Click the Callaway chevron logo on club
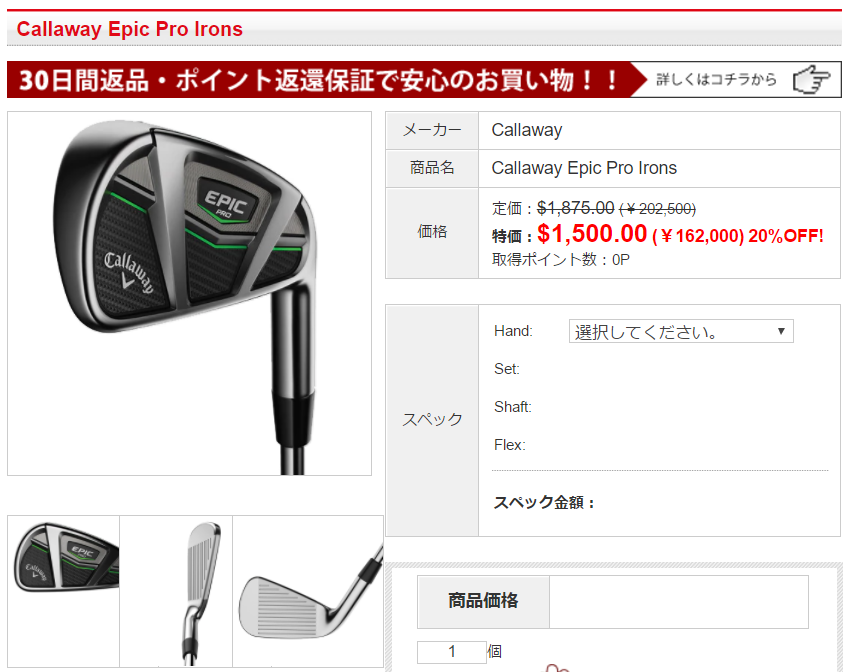 coord(129,273)
